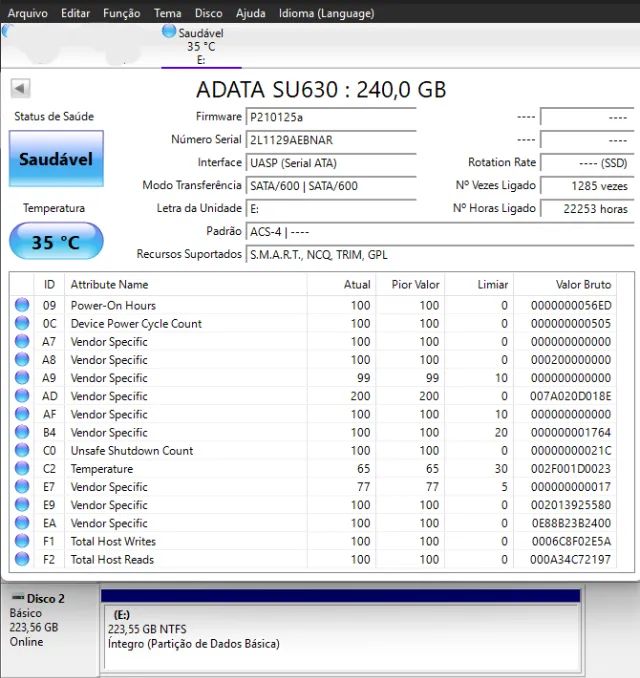Image resolution: width=640 pixels, height=678 pixels.
Task: Click the Interface field UASP (Serial ATA)
Action: (331, 163)
